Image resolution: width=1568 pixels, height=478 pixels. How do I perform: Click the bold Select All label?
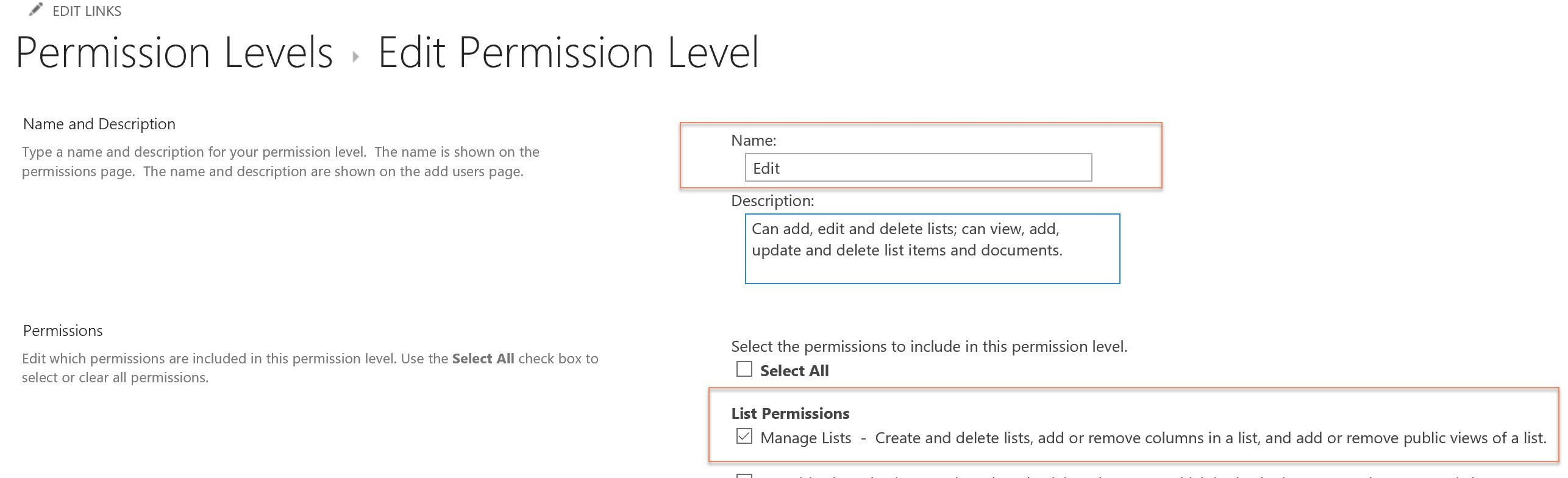tap(794, 370)
